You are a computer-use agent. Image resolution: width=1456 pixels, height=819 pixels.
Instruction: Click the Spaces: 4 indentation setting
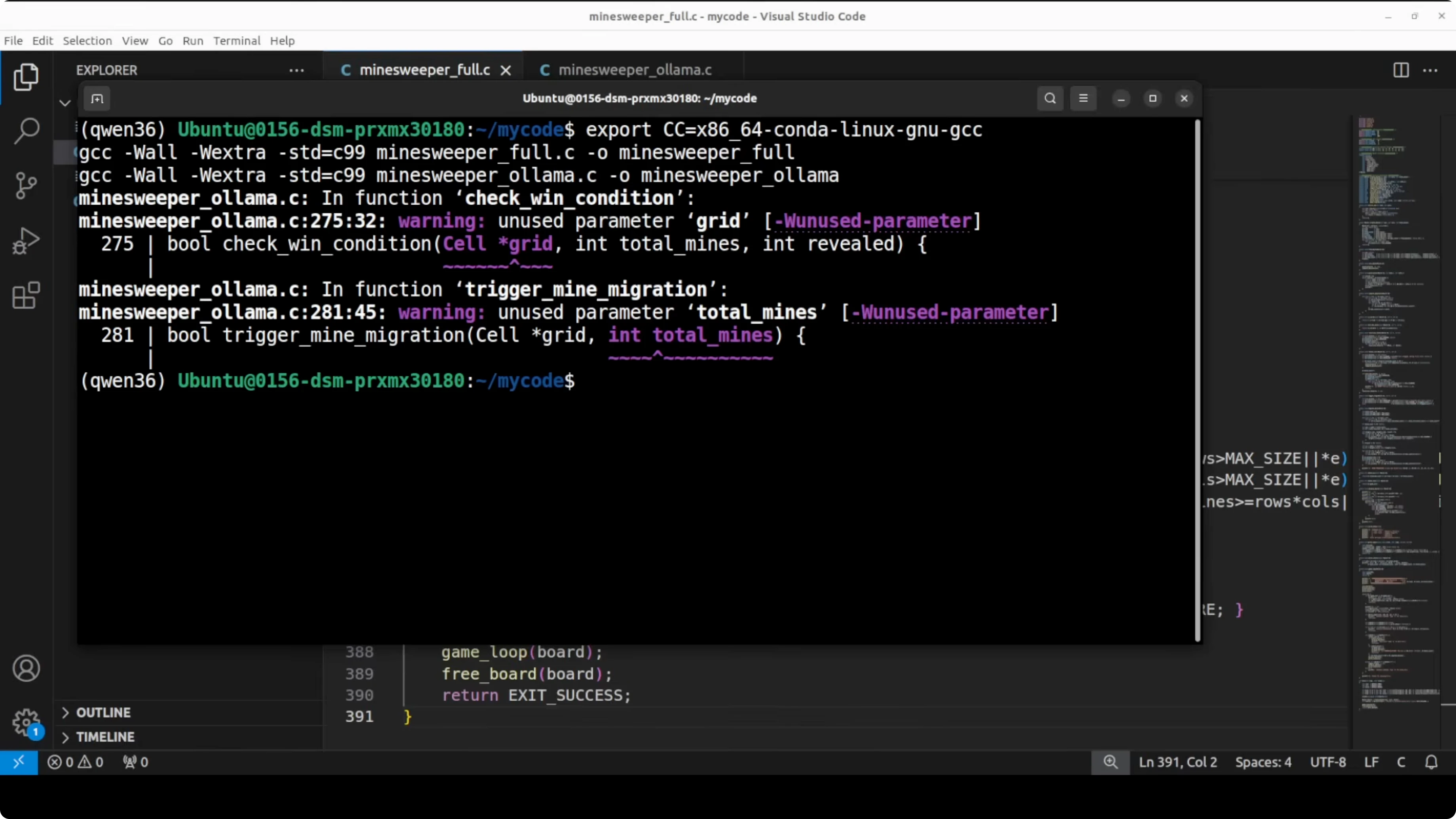tap(1263, 762)
